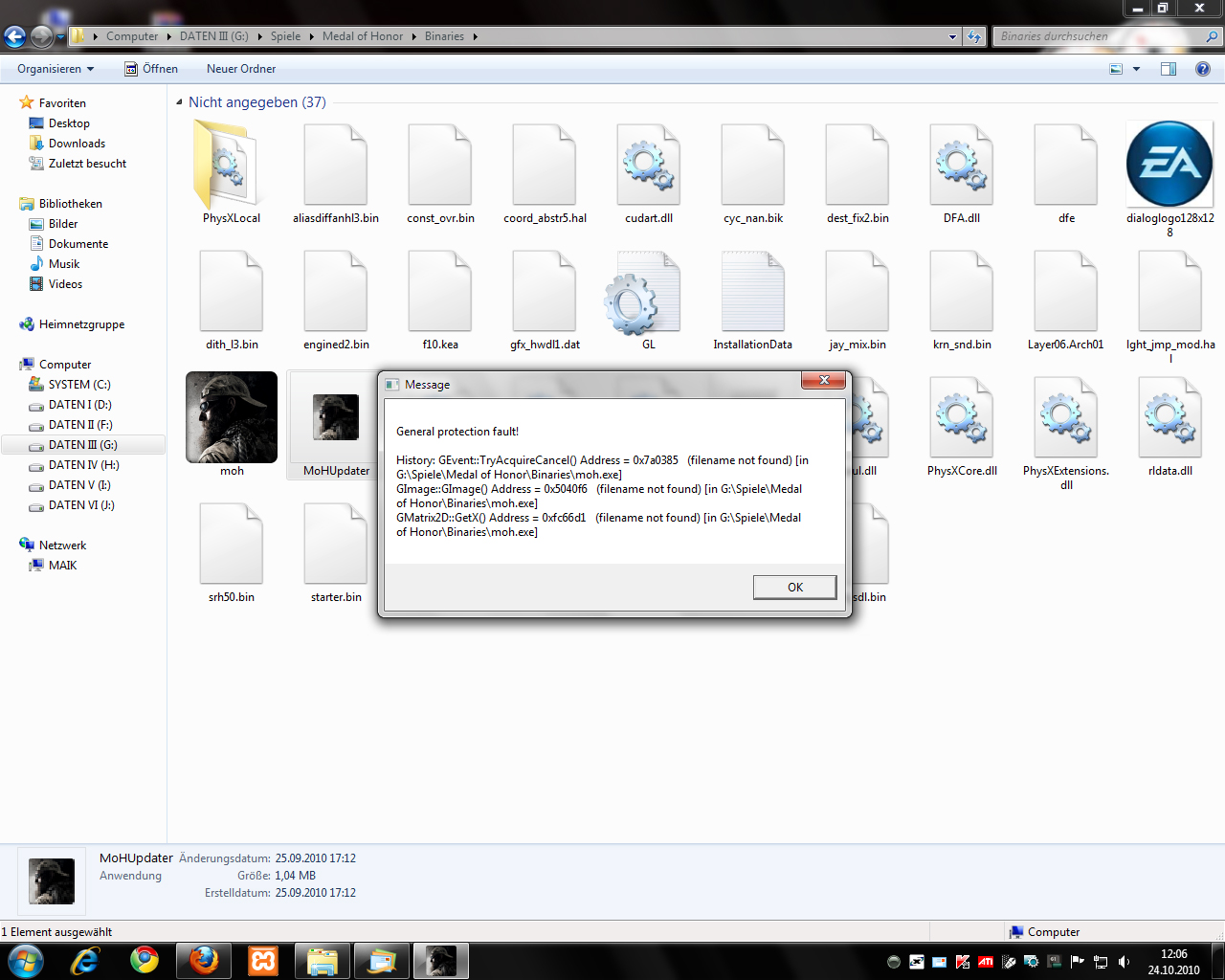Image resolution: width=1225 pixels, height=980 pixels.
Task: Select the krn_snd.bin file
Action: tap(962, 299)
